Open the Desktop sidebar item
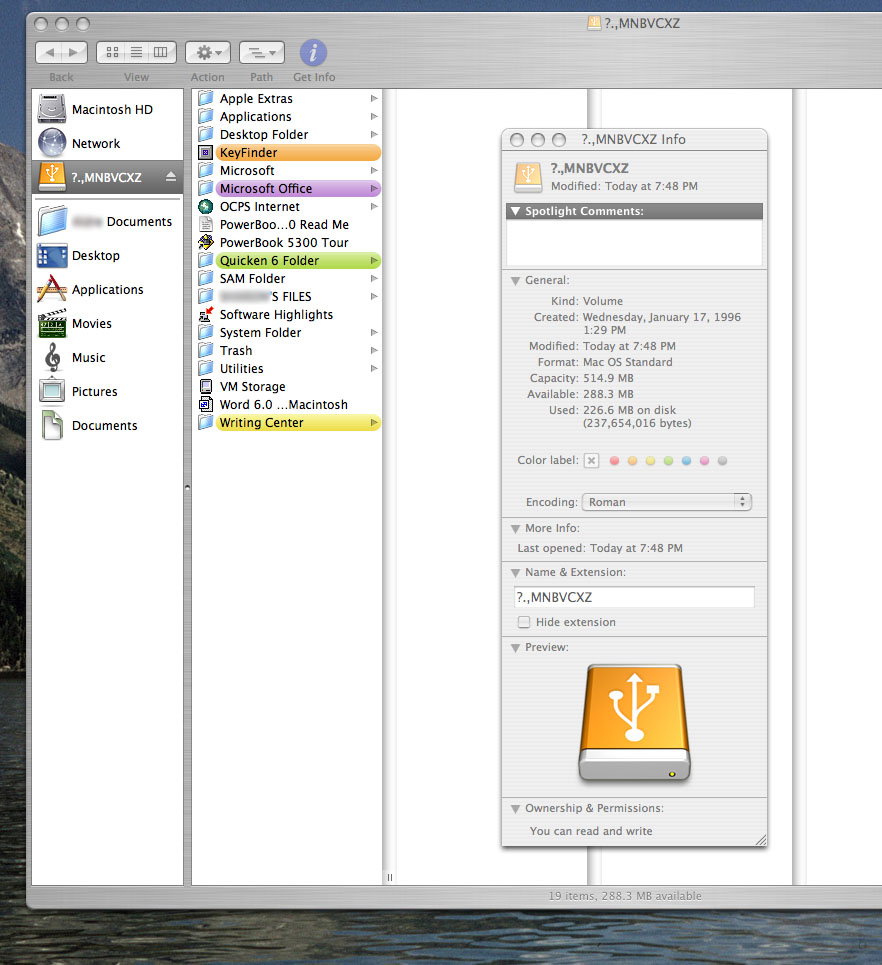Image resolution: width=882 pixels, height=965 pixels. (108, 255)
